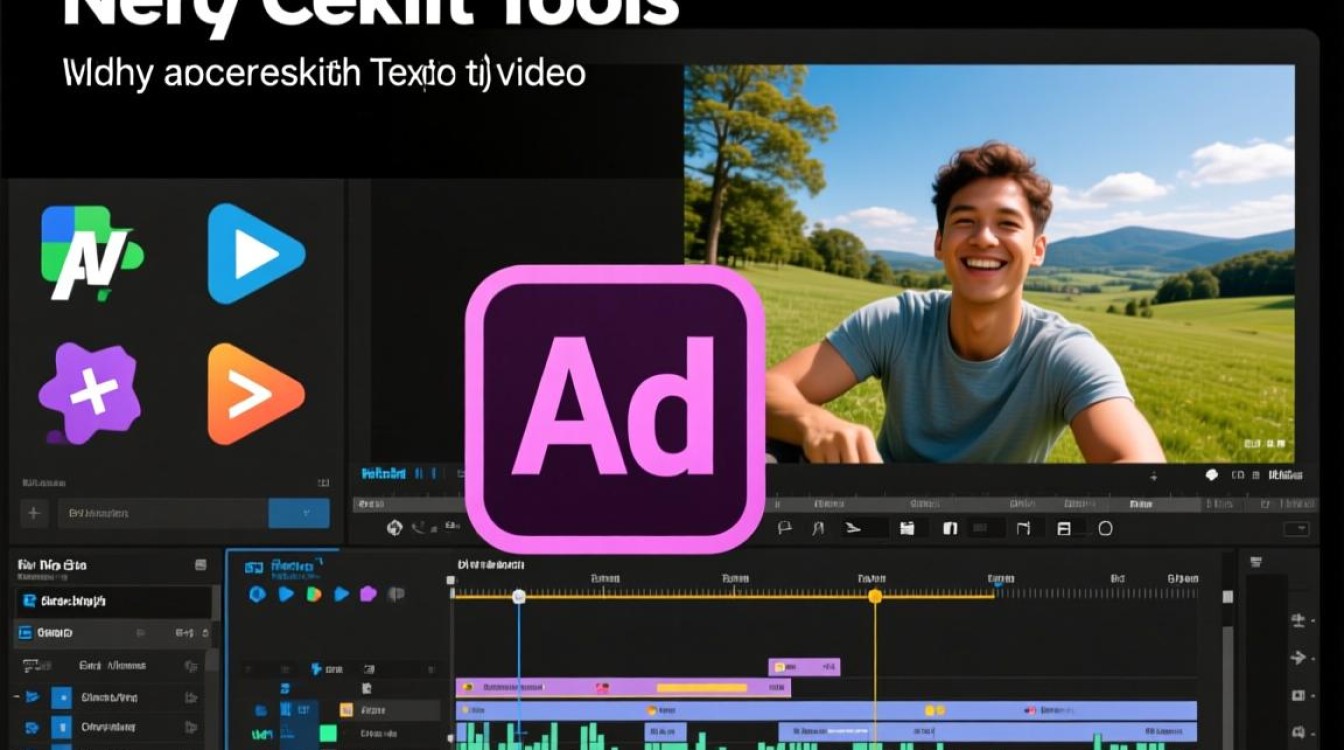1344x750 pixels.
Task: Click the purple blob icon in the timeline panel
Action: pos(368,594)
